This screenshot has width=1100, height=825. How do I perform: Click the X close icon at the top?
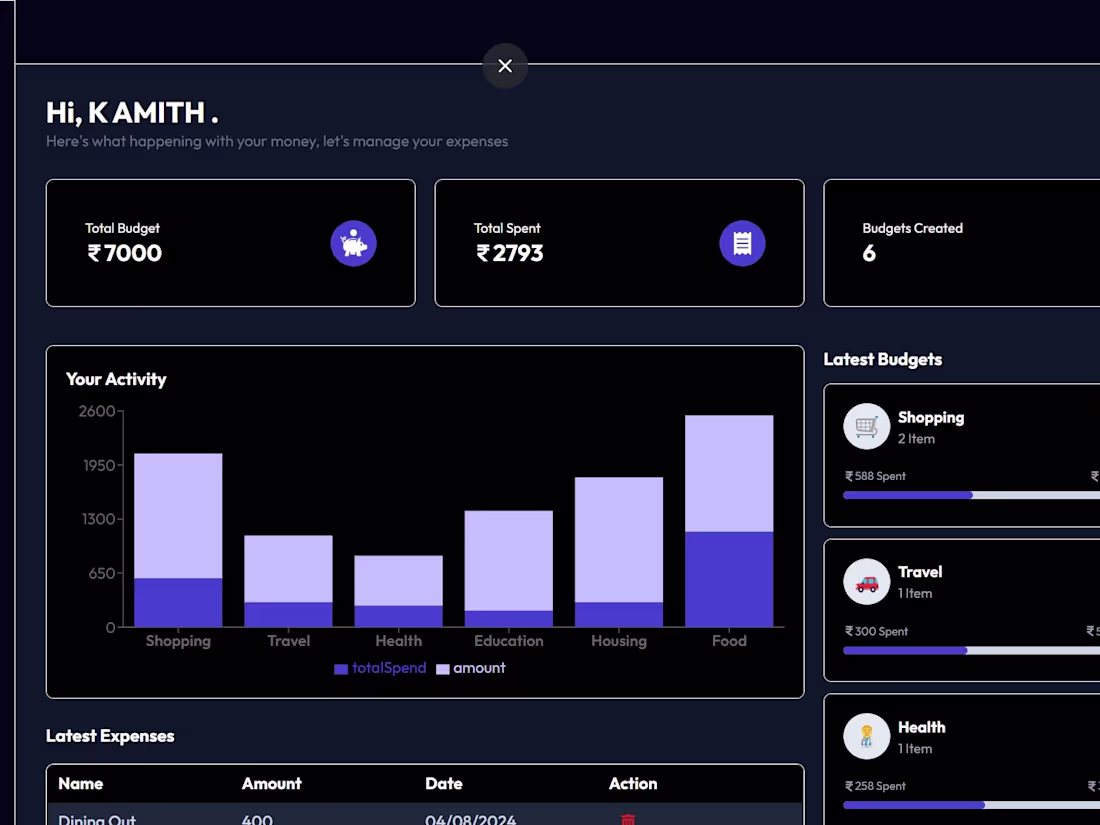pyautogui.click(x=505, y=66)
